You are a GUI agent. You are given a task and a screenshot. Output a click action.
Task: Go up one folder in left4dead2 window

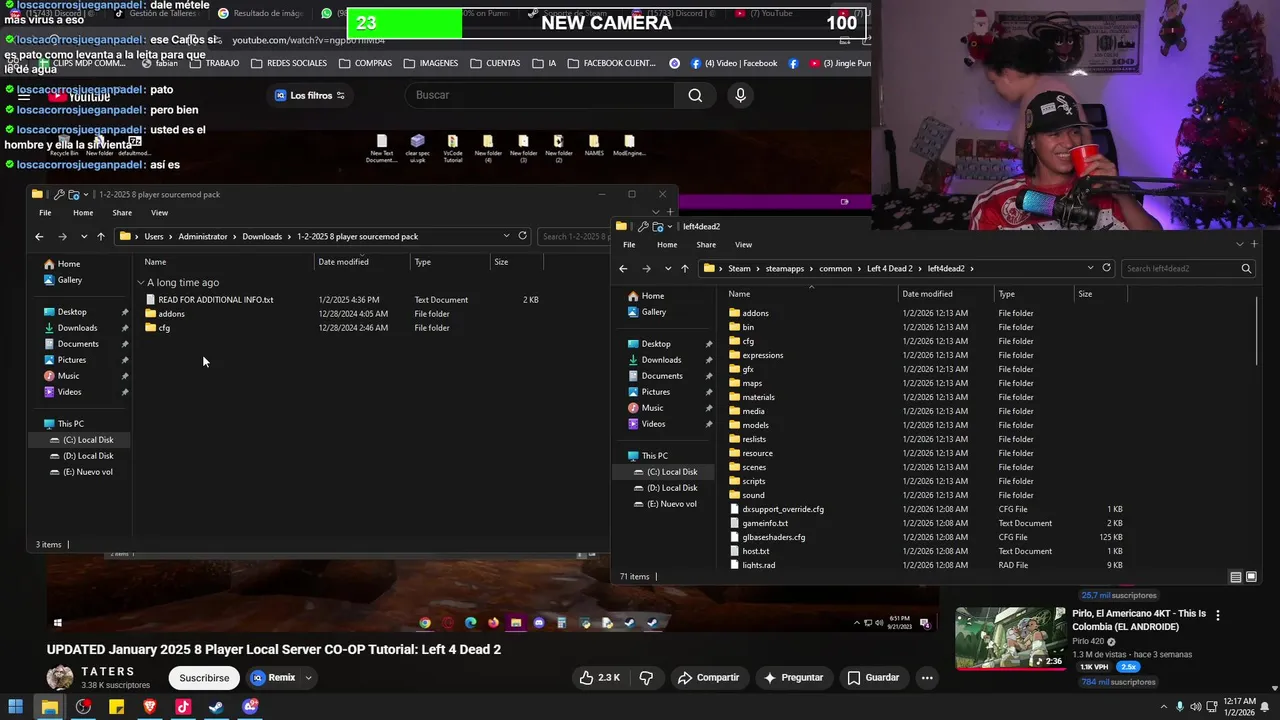(x=684, y=269)
